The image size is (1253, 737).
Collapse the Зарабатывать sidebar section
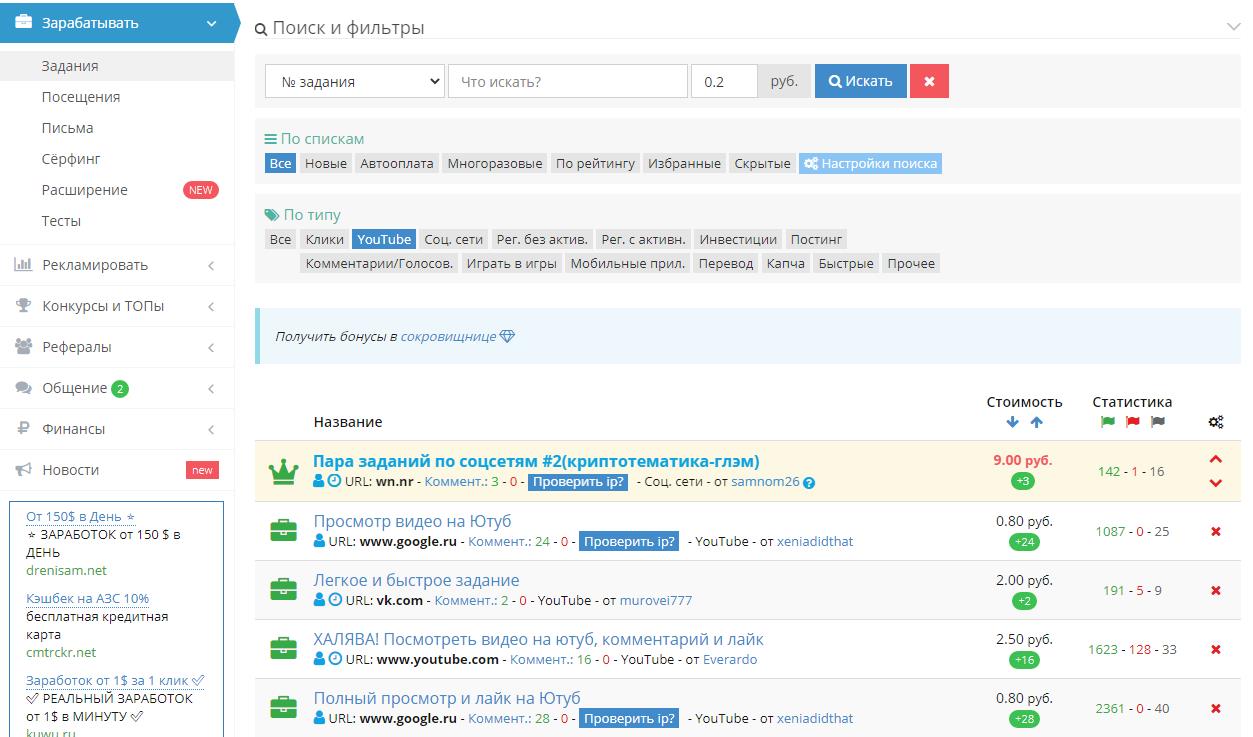(211, 23)
